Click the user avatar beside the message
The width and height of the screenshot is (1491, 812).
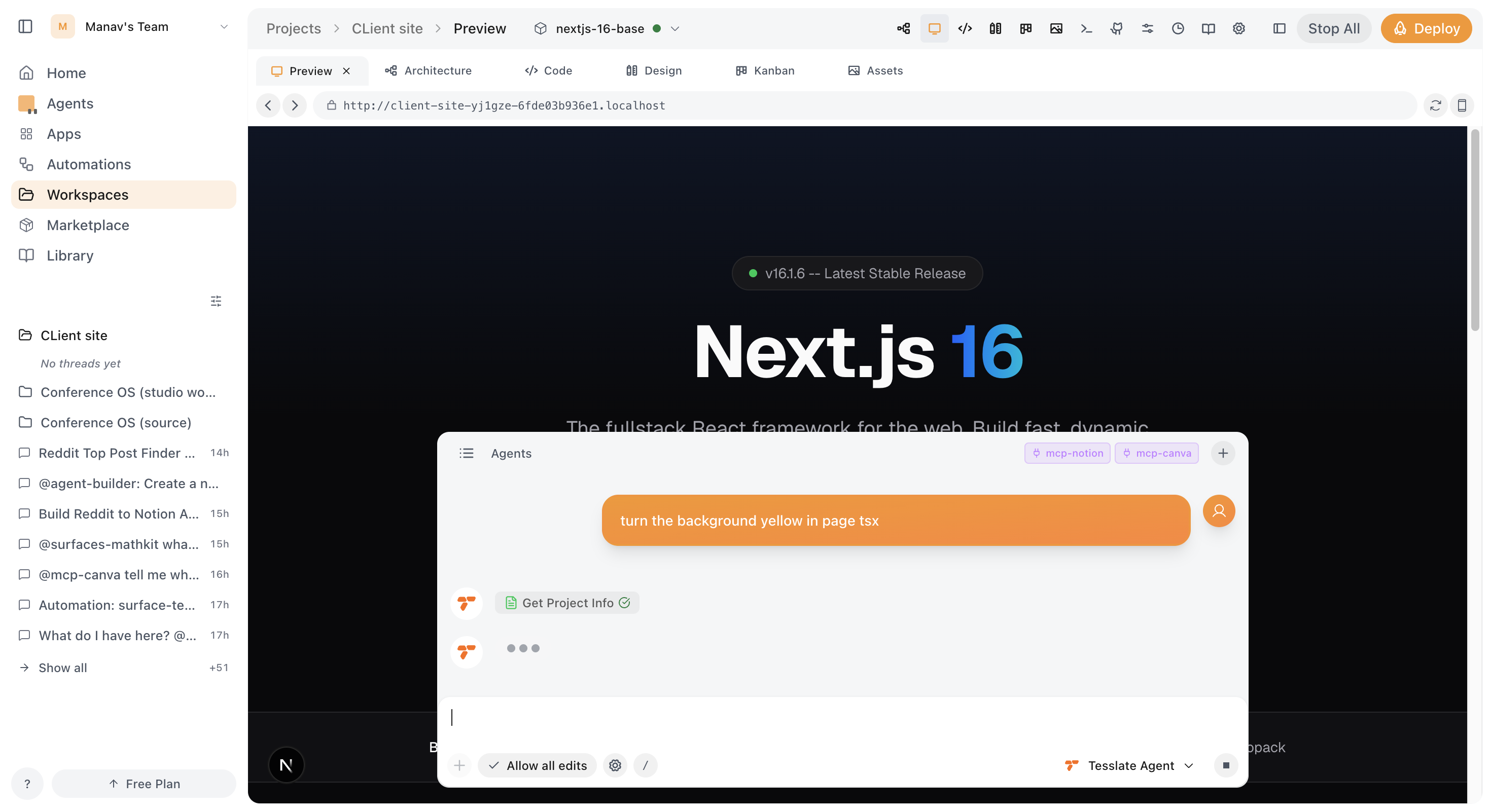1219,511
